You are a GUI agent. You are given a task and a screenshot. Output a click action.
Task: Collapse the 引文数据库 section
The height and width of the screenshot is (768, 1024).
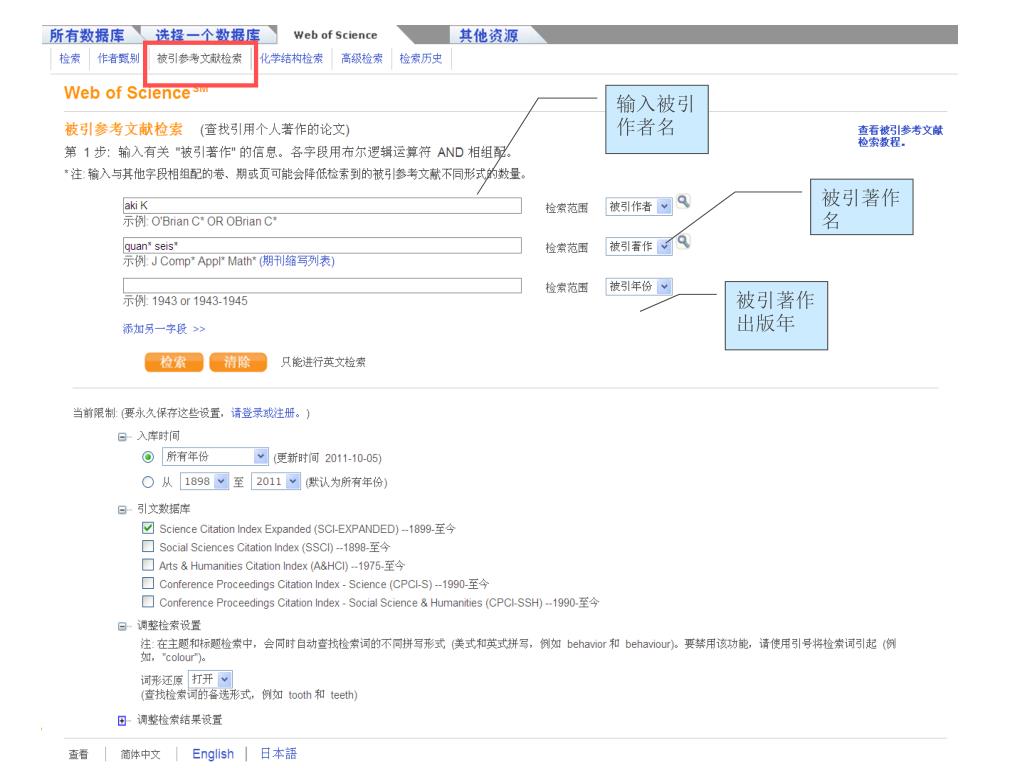pos(122,510)
